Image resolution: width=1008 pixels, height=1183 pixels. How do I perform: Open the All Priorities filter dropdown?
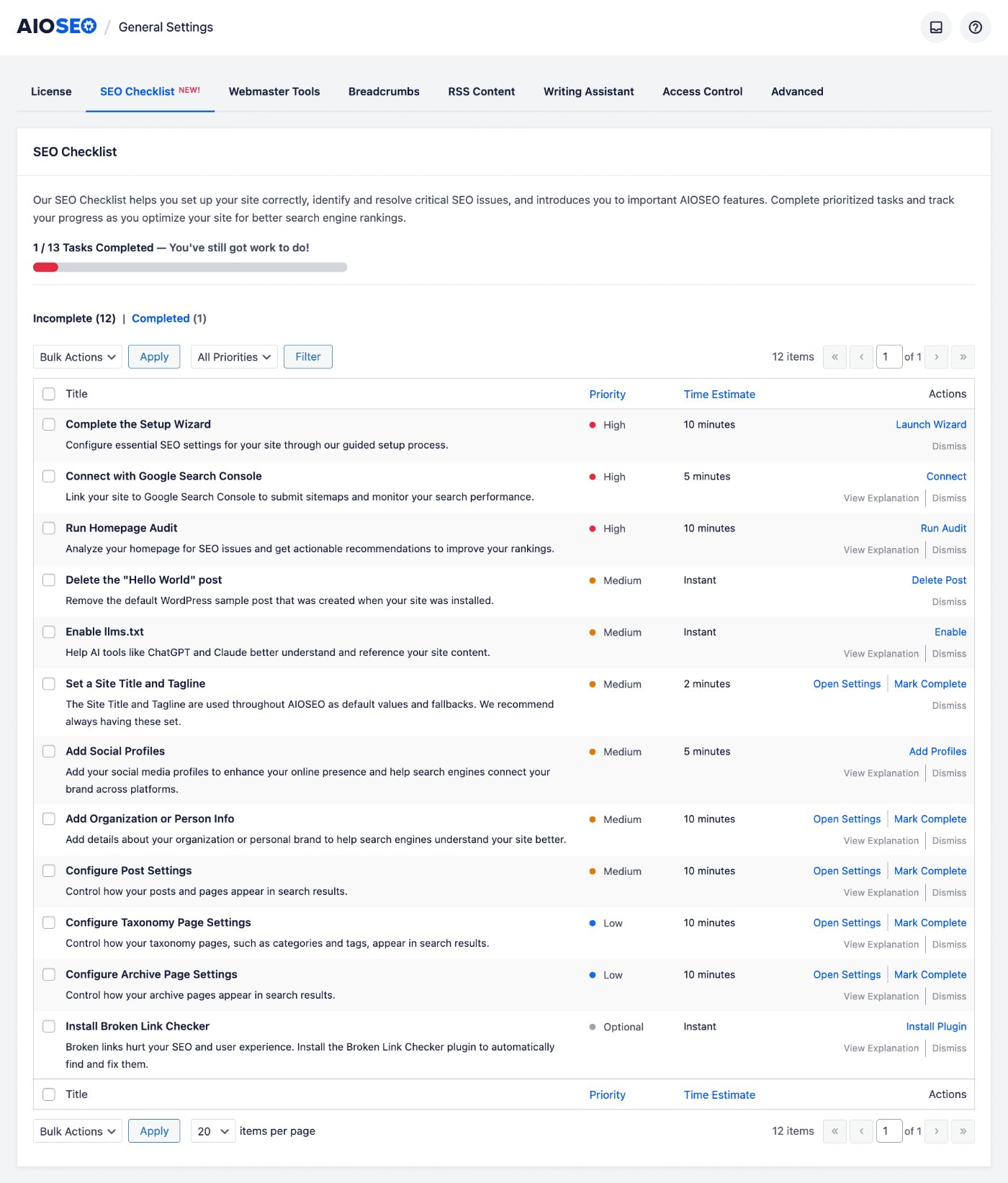[234, 357]
